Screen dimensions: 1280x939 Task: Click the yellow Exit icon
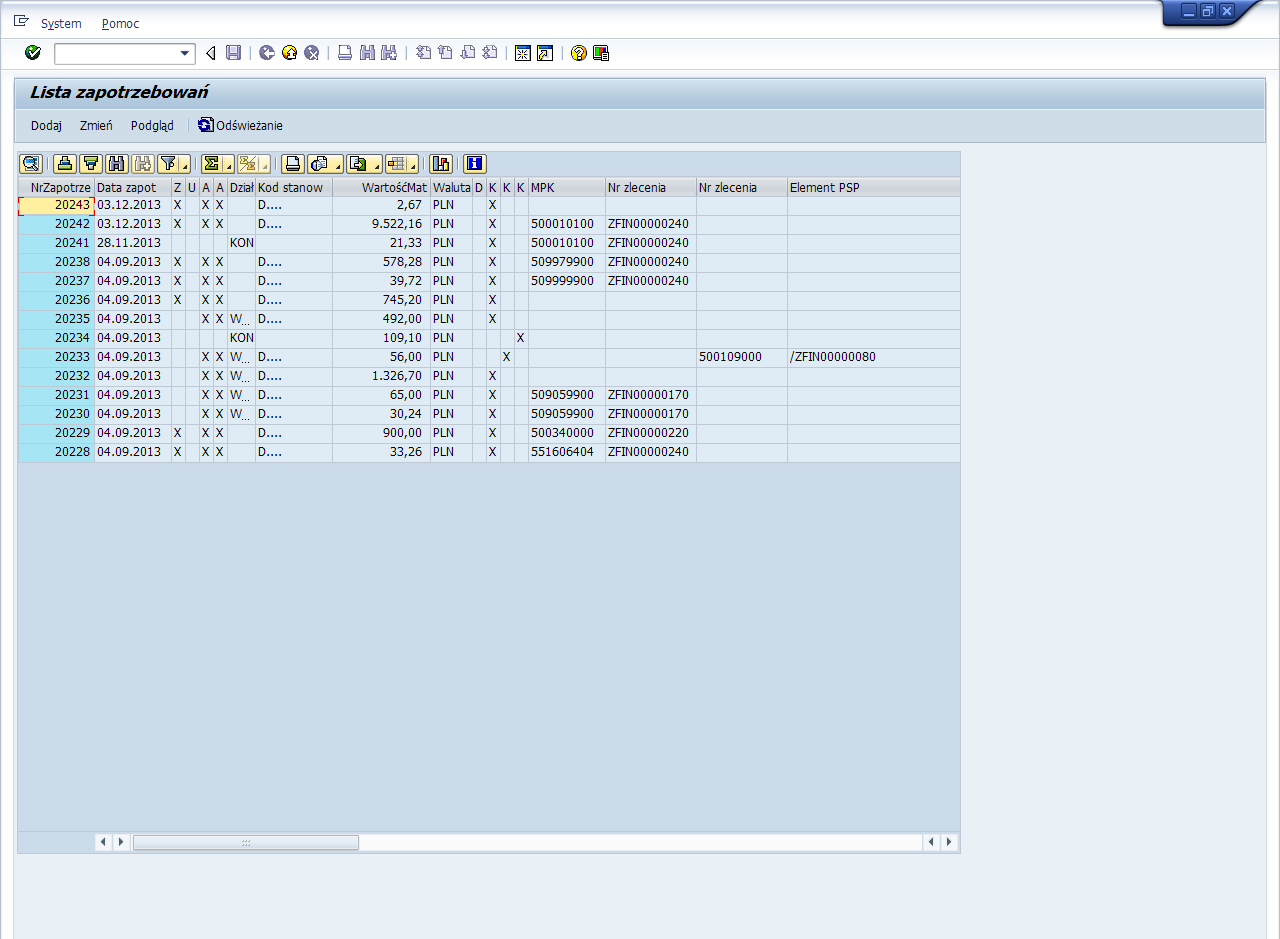(289, 53)
